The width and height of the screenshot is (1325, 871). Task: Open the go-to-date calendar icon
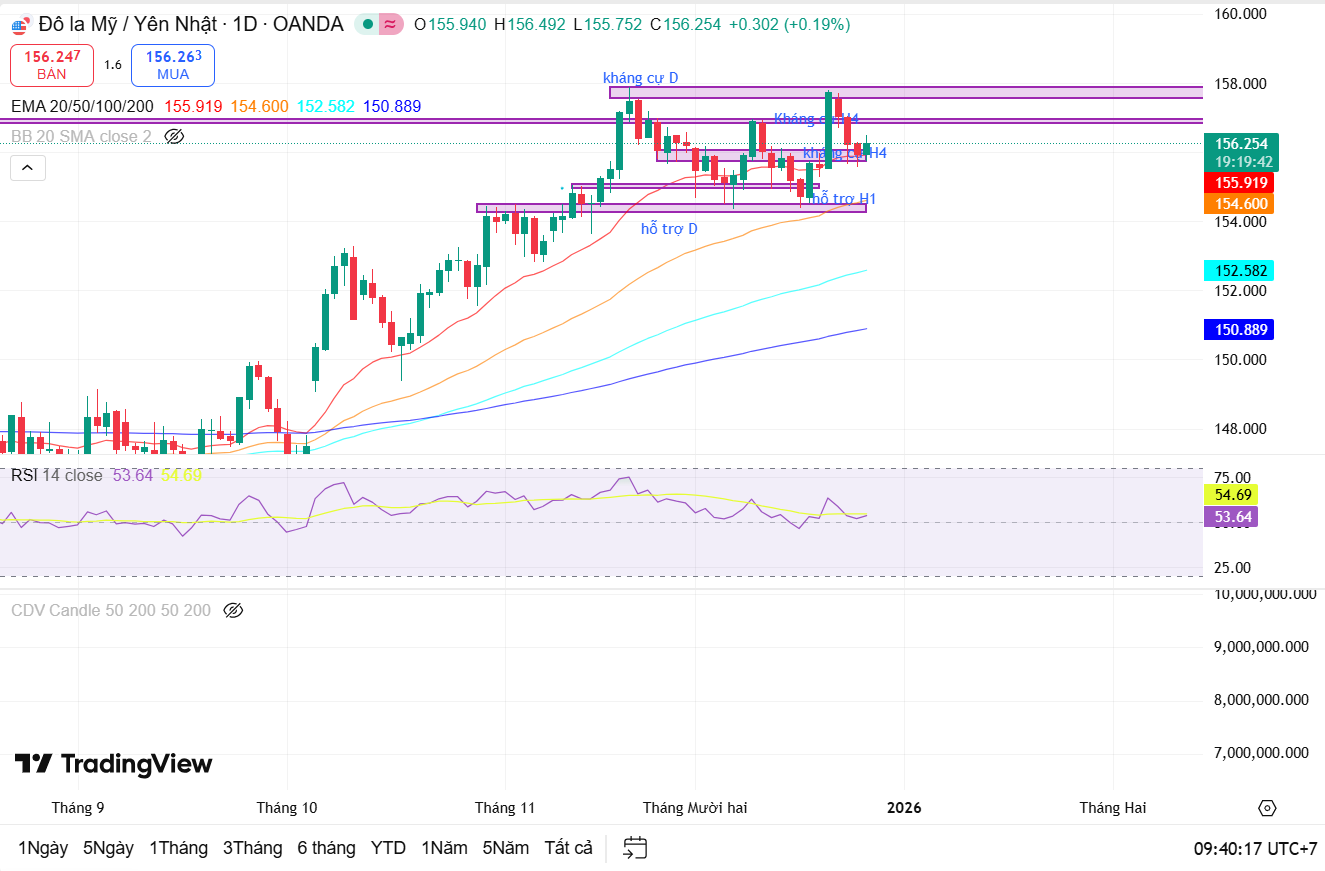click(x=635, y=848)
